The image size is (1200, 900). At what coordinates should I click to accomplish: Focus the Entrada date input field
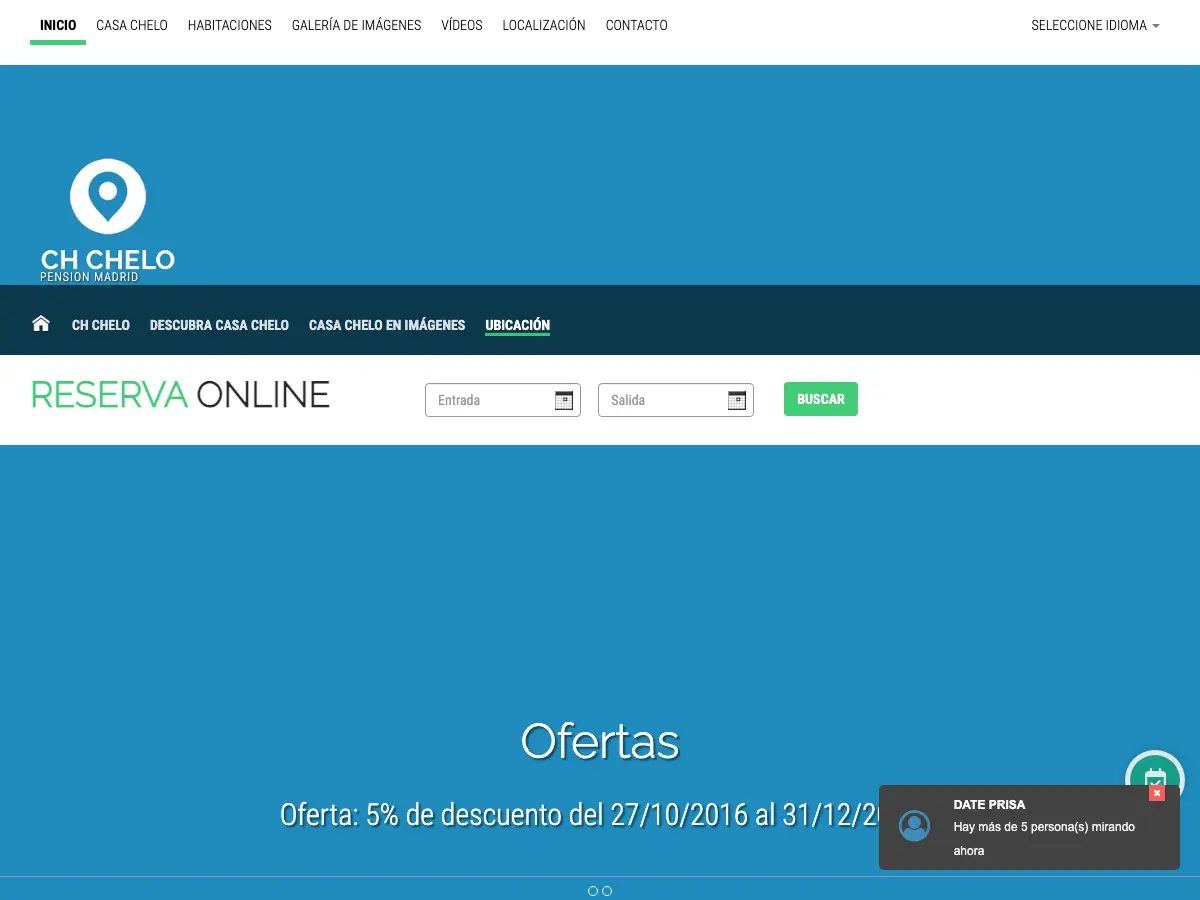click(x=503, y=400)
